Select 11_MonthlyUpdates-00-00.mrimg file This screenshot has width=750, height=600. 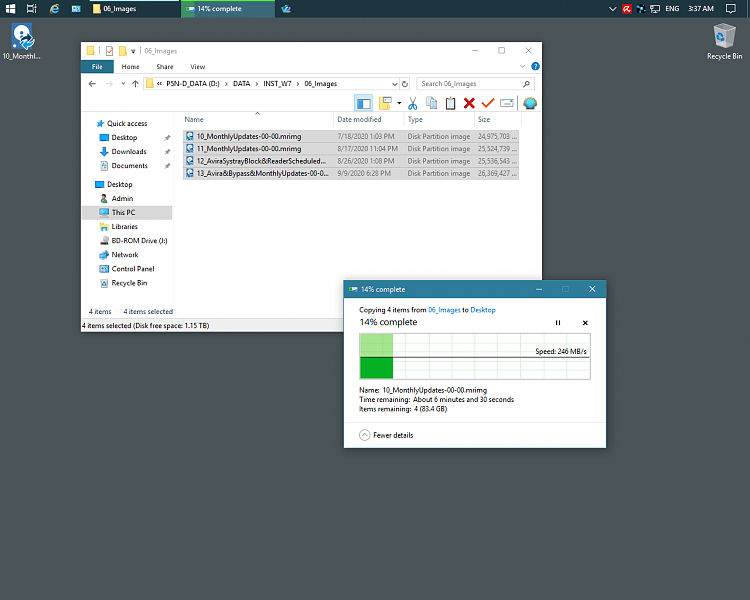pos(351,149)
